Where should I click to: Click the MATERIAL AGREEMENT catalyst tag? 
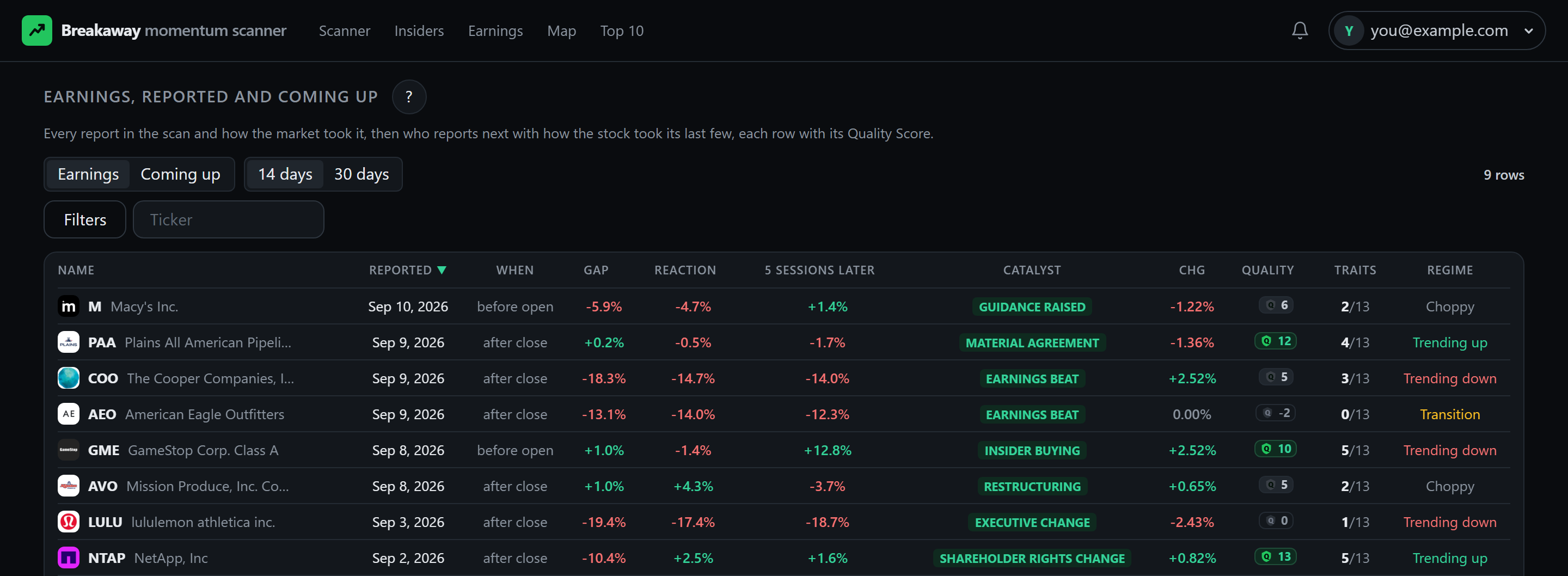click(1032, 343)
